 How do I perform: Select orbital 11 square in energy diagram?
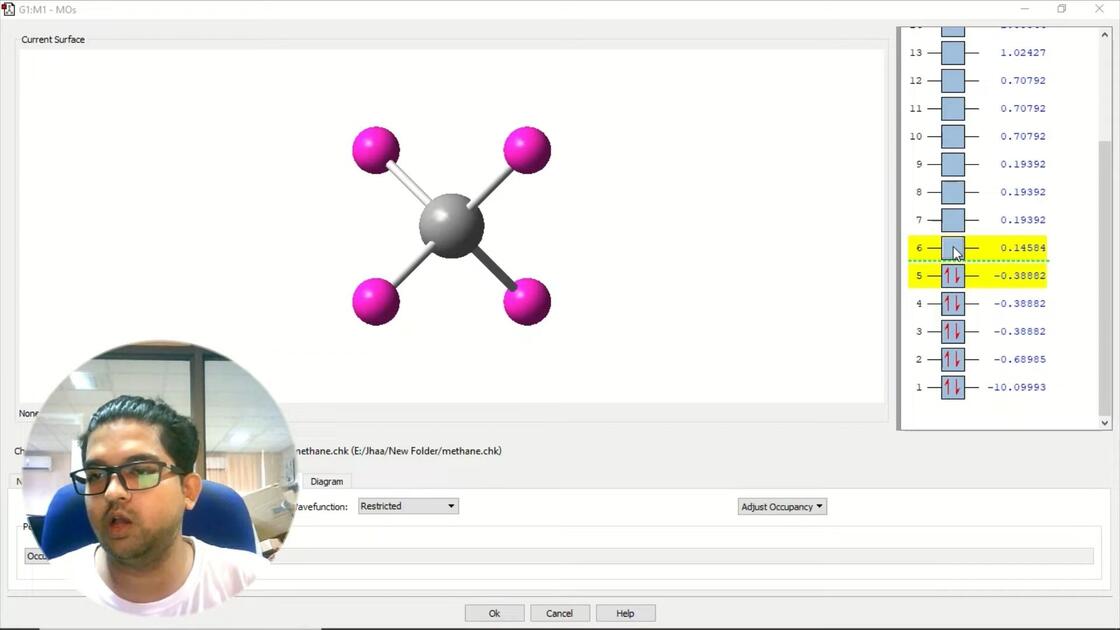tap(953, 109)
